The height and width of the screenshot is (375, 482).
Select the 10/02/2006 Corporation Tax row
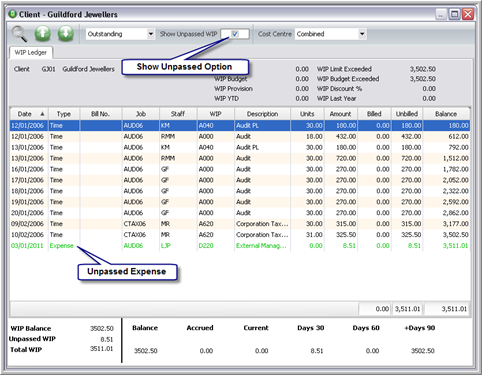(x=240, y=235)
